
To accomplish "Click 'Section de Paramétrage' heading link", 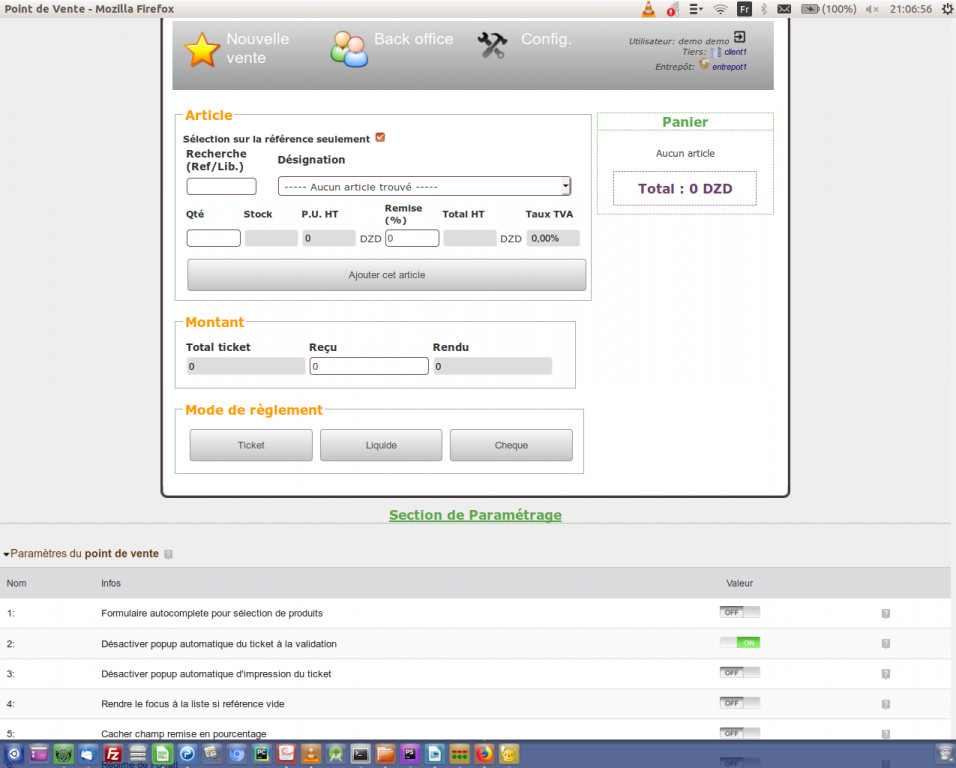I will tap(475, 515).
